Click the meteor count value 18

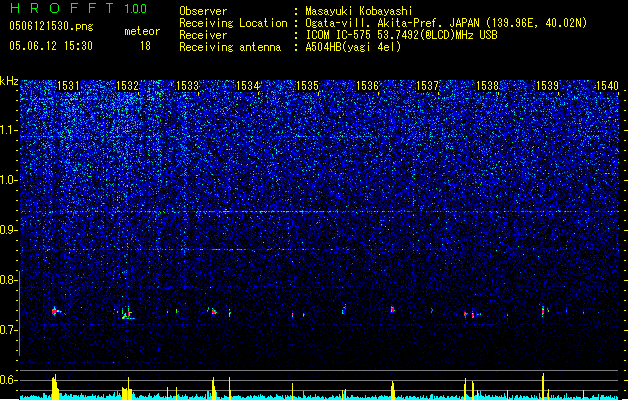145,46
